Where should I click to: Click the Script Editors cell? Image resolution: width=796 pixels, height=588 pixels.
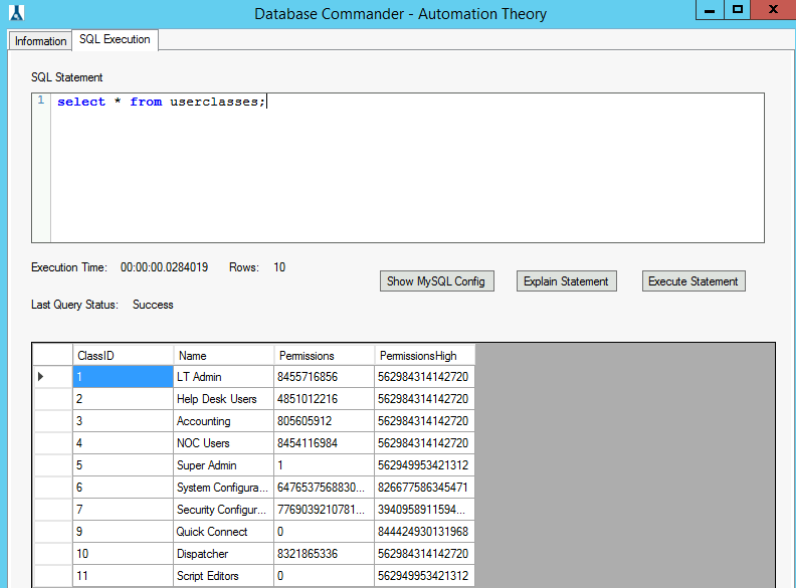[224, 576]
